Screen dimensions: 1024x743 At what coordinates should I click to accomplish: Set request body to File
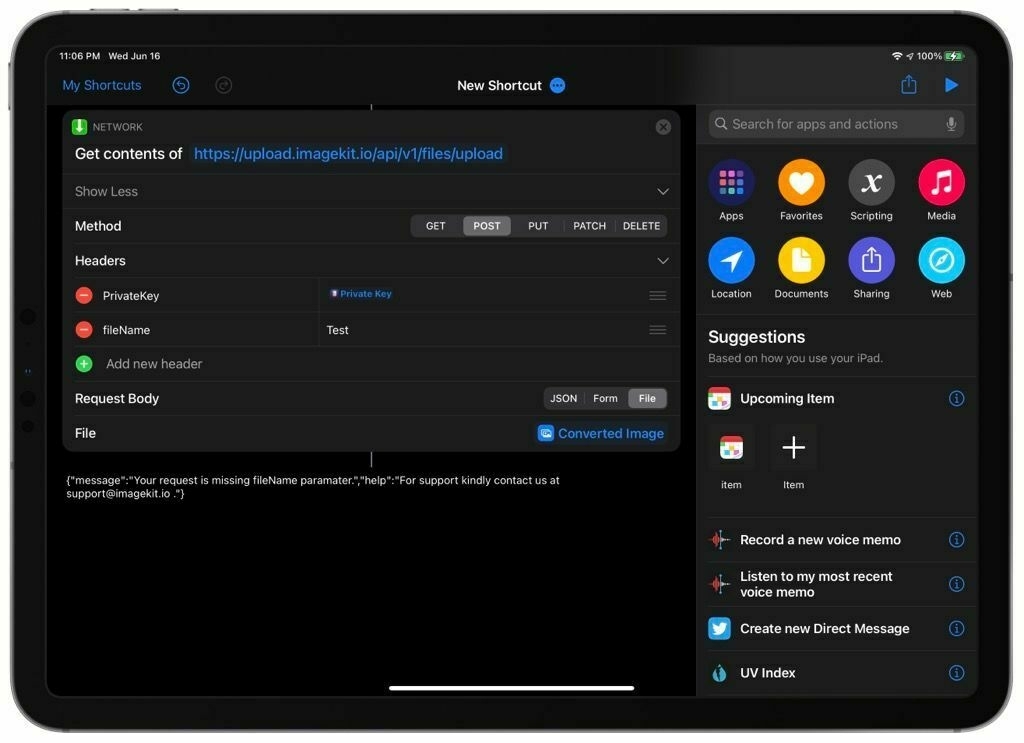647,398
